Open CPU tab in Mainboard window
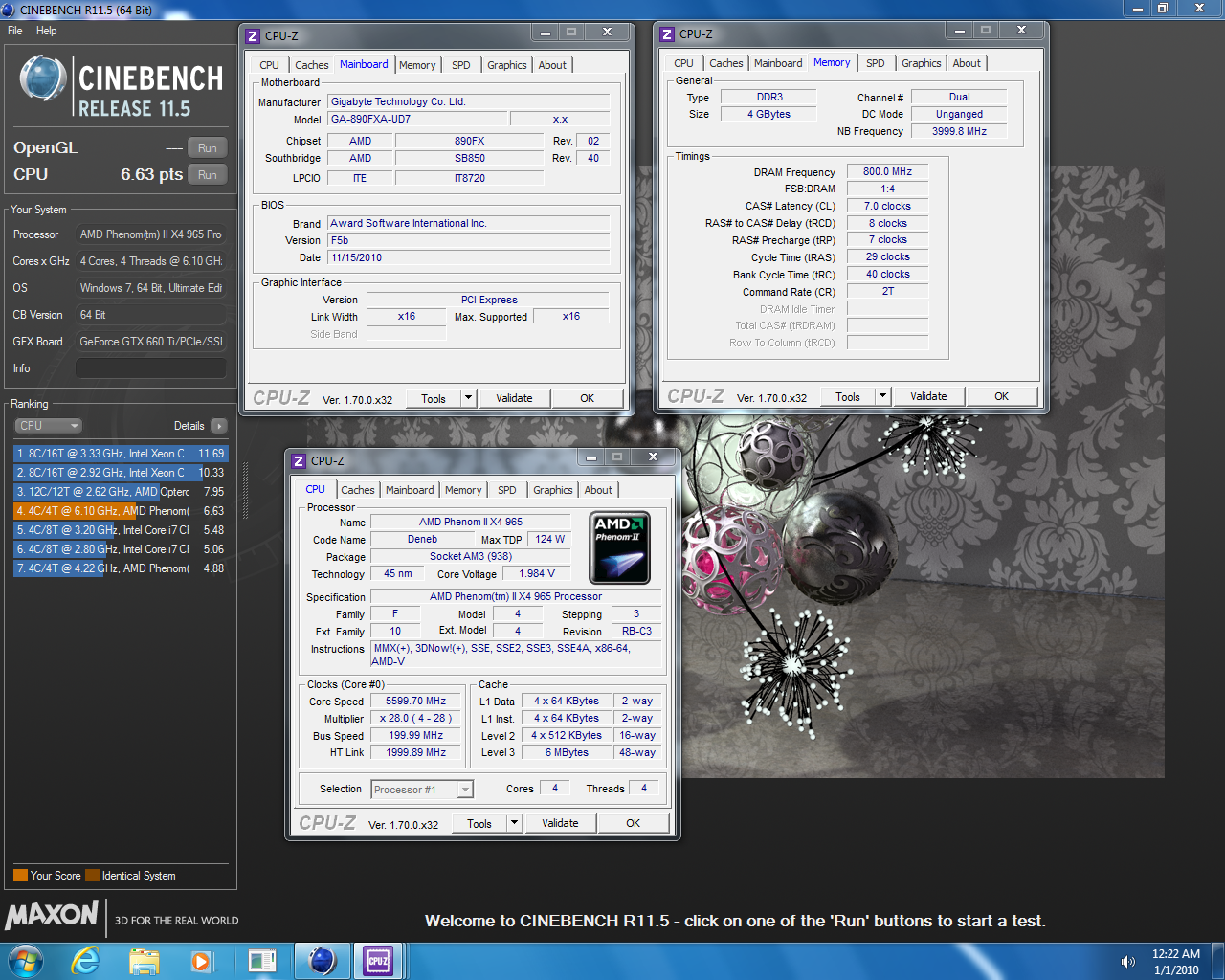 click(x=270, y=65)
